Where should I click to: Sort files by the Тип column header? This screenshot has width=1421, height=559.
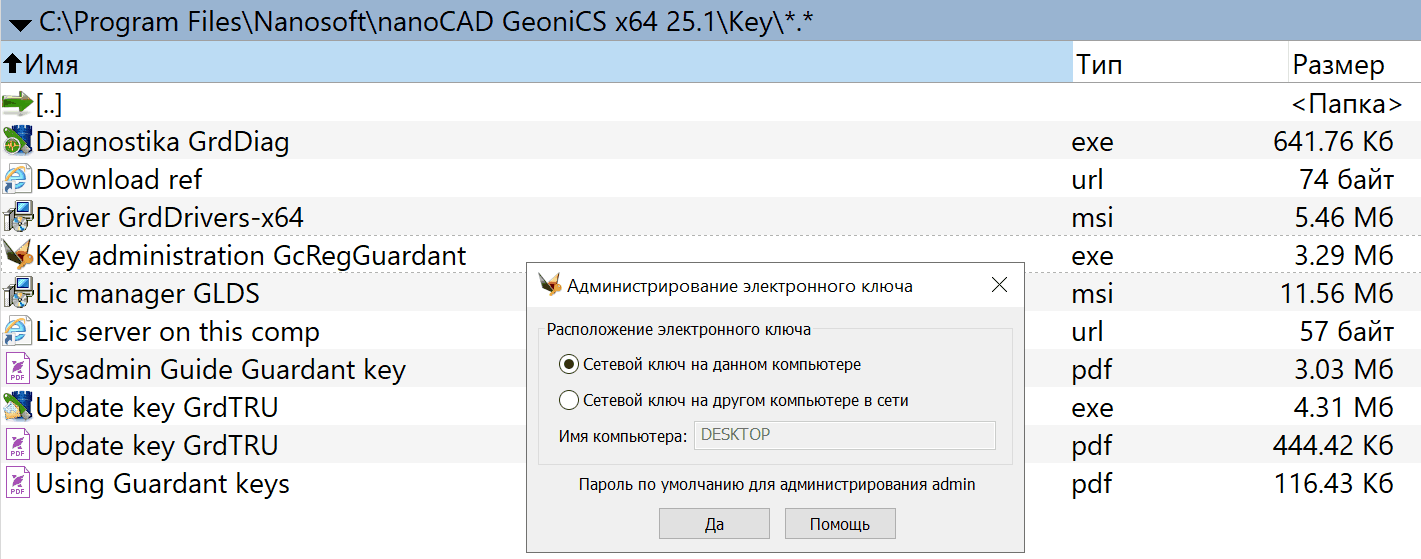coord(1099,65)
